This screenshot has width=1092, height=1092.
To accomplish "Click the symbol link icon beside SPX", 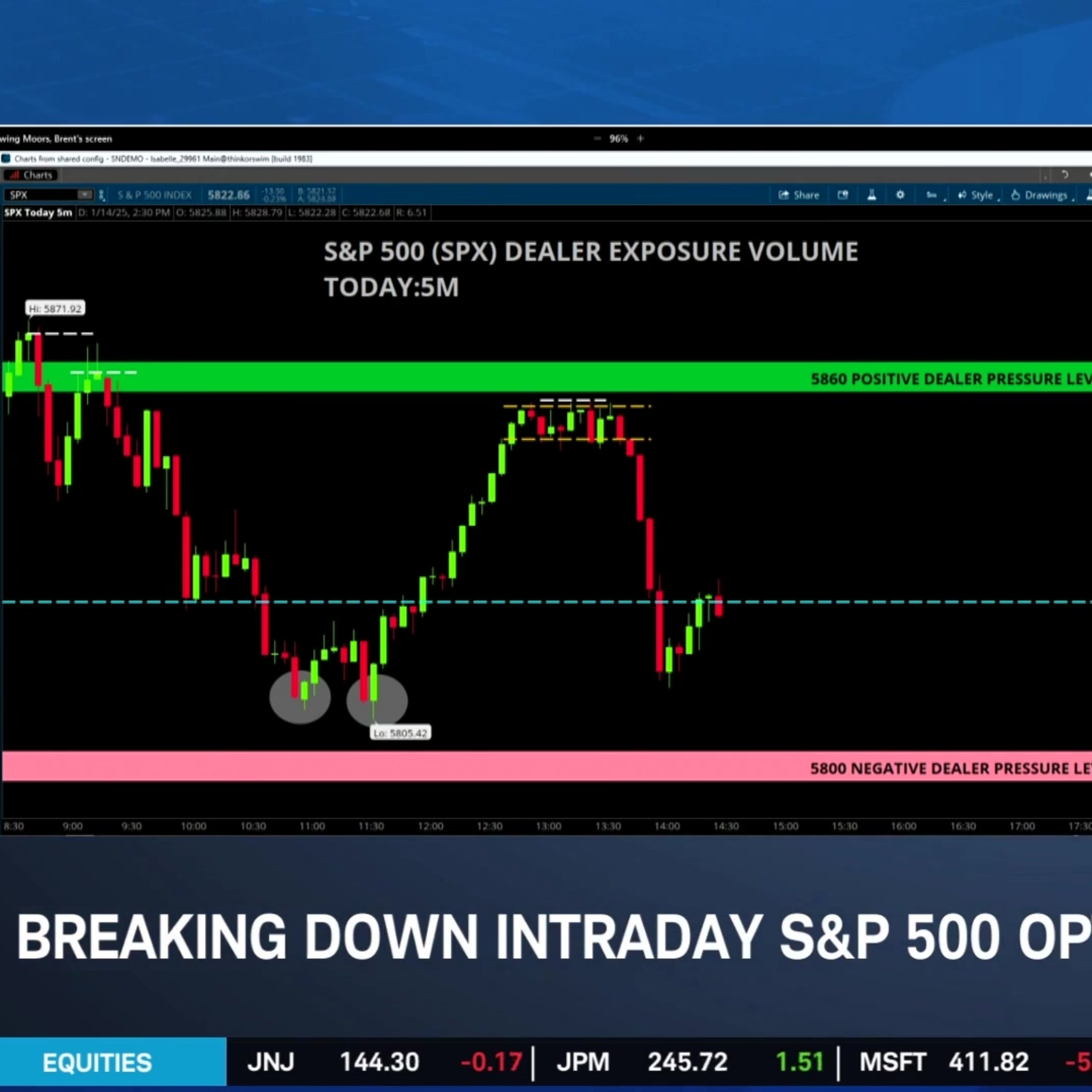I will [x=102, y=195].
